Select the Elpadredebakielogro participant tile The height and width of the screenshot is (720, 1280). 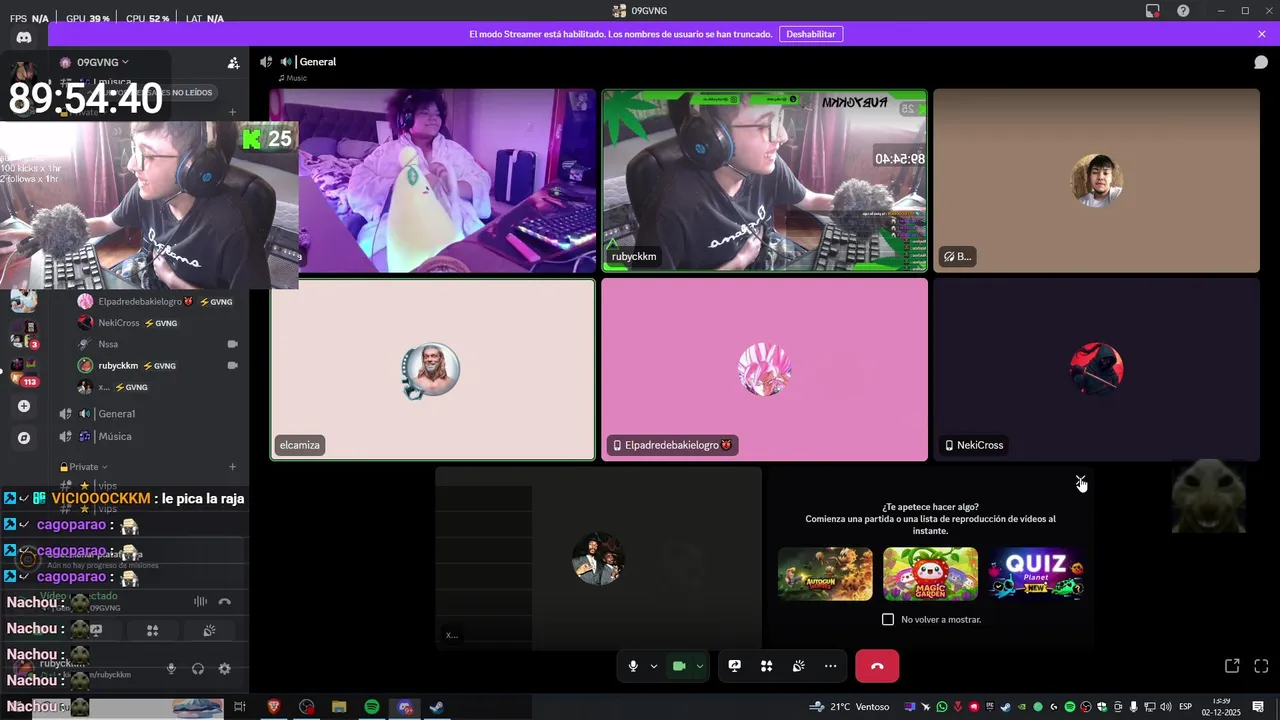(765, 370)
